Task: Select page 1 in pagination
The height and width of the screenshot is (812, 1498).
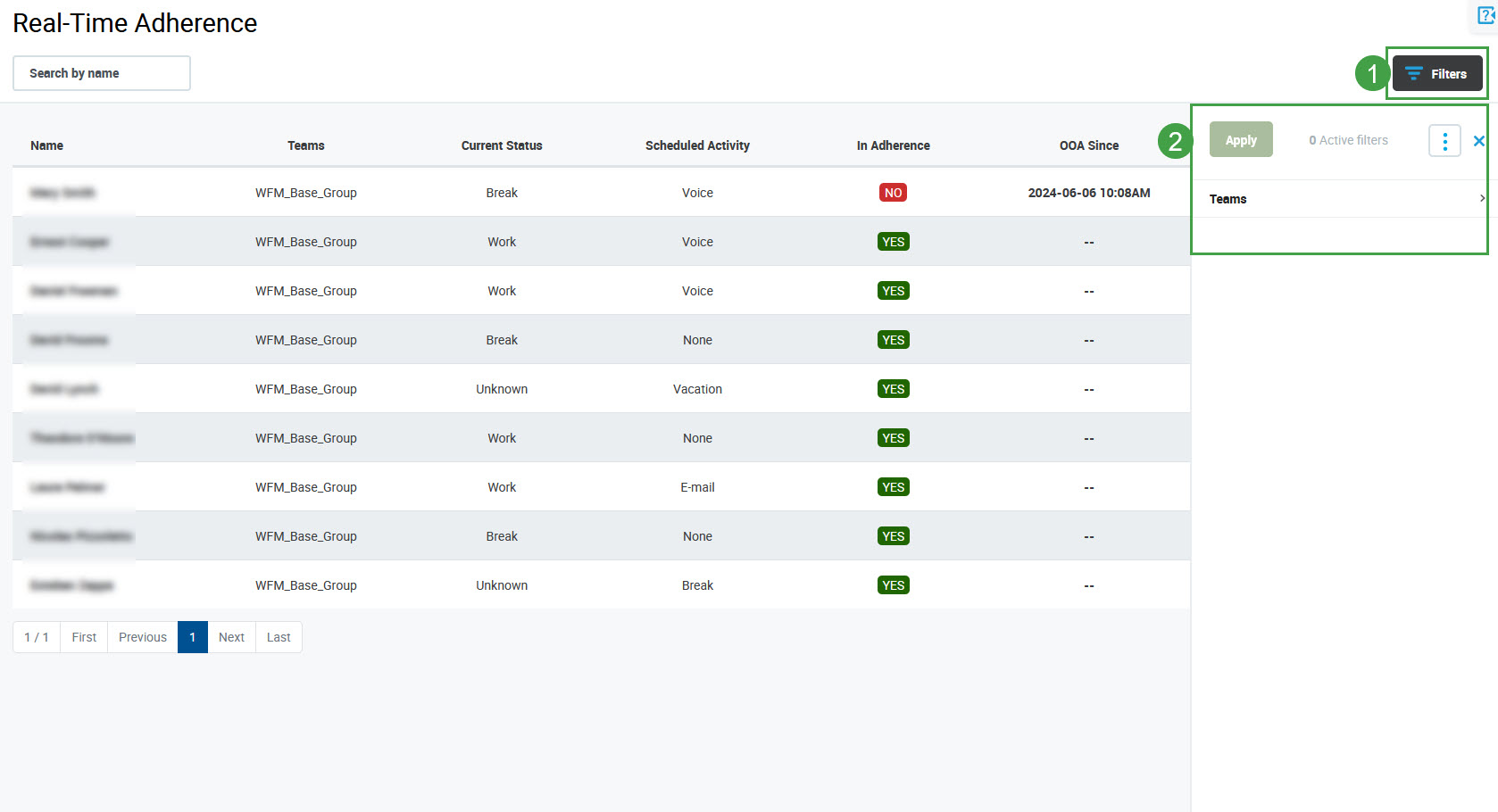Action: (193, 637)
